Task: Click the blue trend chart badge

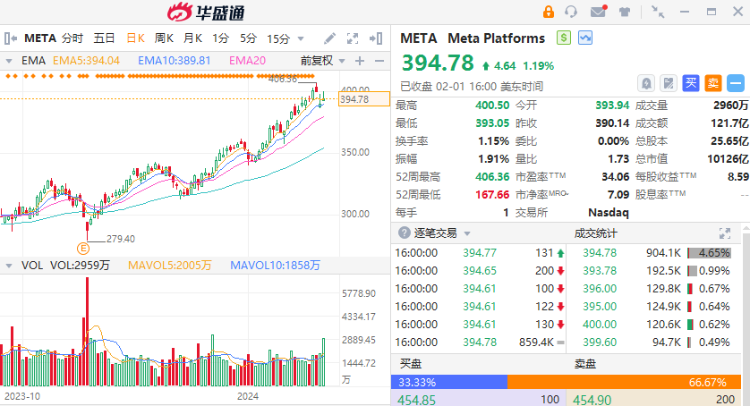Action: (x=585, y=38)
